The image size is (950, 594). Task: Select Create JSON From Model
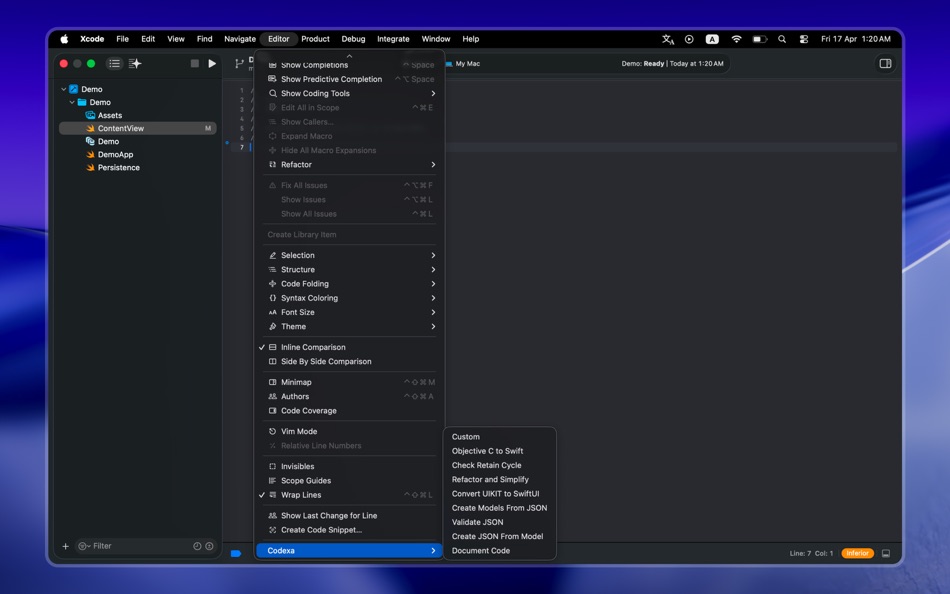[500, 536]
